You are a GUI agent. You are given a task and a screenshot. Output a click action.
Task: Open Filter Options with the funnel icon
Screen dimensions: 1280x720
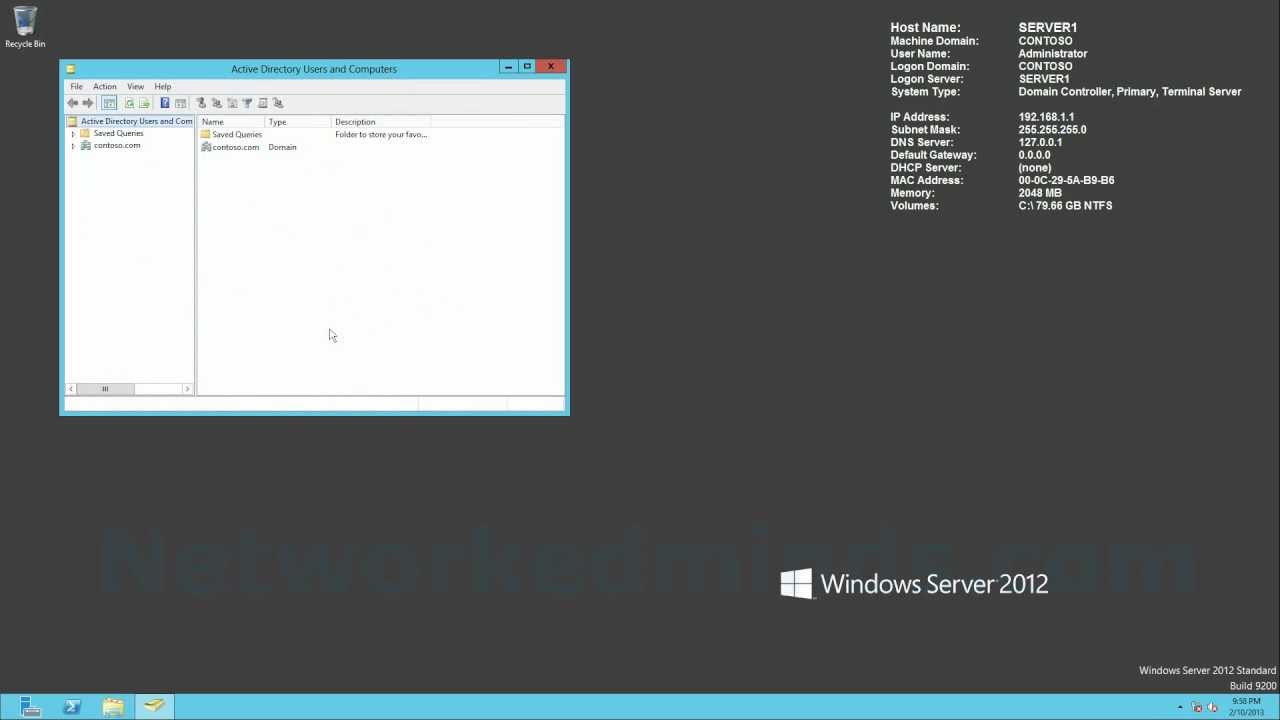pyautogui.click(x=247, y=103)
